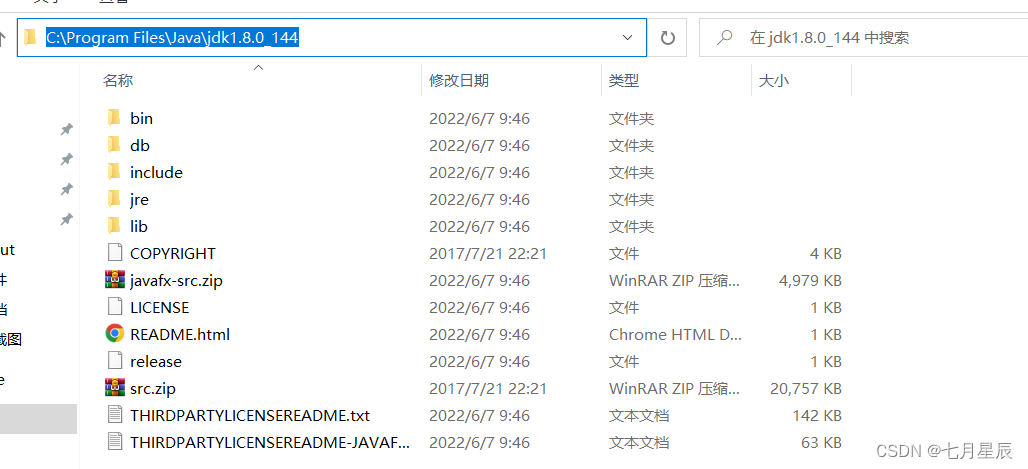Click the THIRDPARTYLICENSEREADME.txt document icon
The image size is (1028, 469).
click(x=115, y=415)
